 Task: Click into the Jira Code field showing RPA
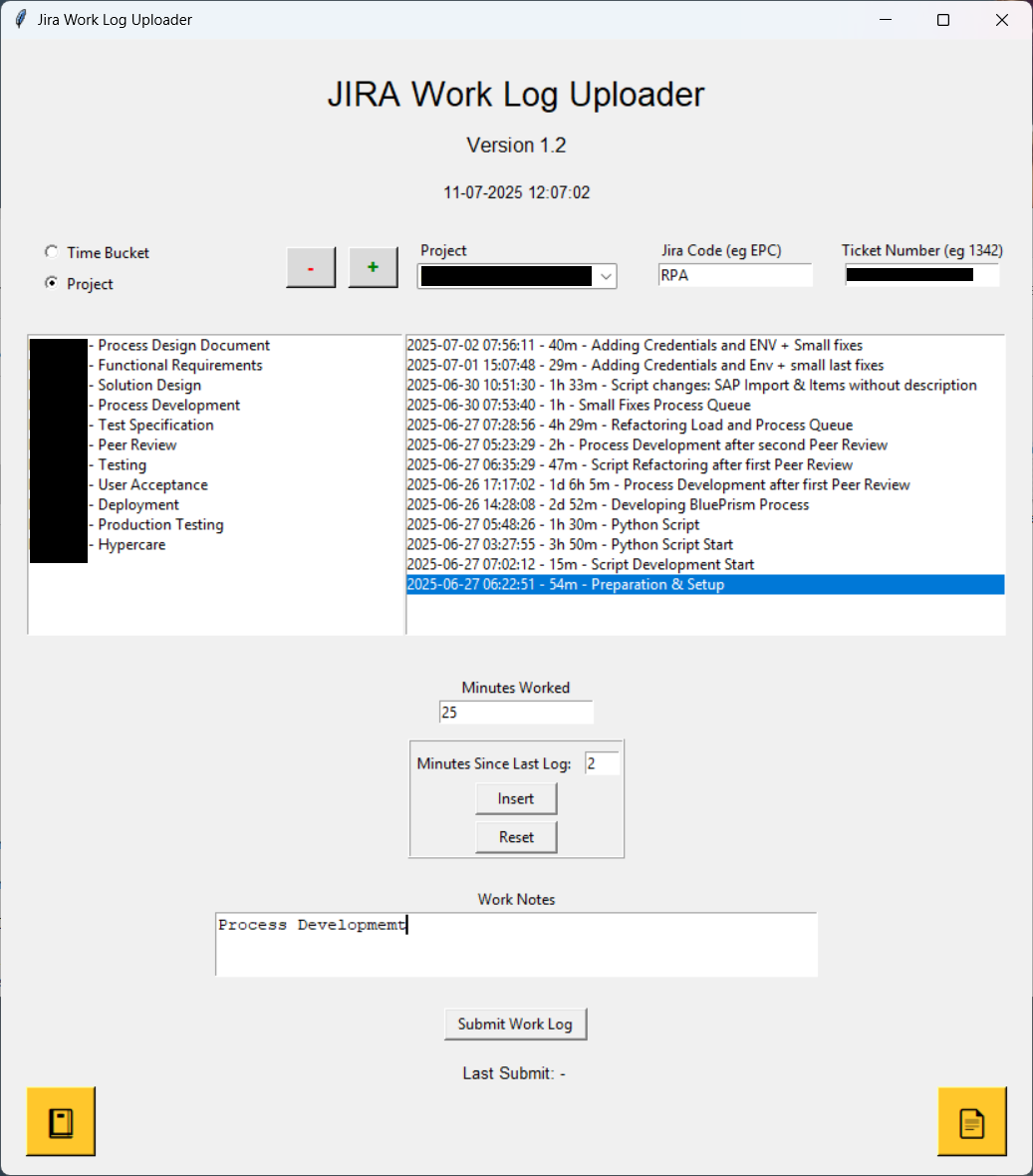[734, 274]
